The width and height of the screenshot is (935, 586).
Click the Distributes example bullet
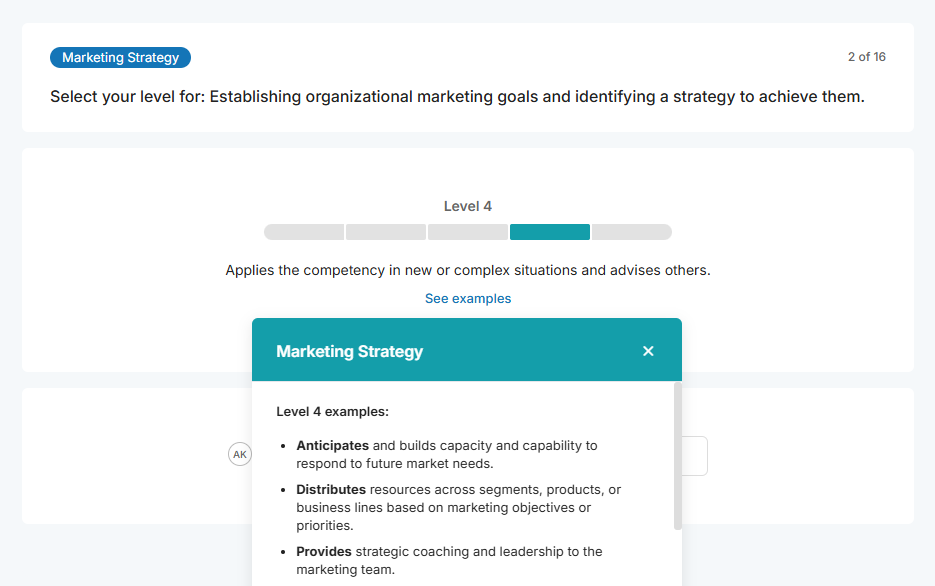pyautogui.click(x=458, y=507)
